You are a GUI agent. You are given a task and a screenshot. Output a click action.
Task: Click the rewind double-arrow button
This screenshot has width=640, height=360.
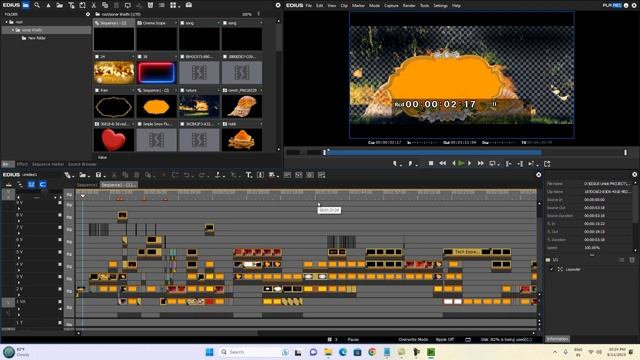click(x=442, y=163)
